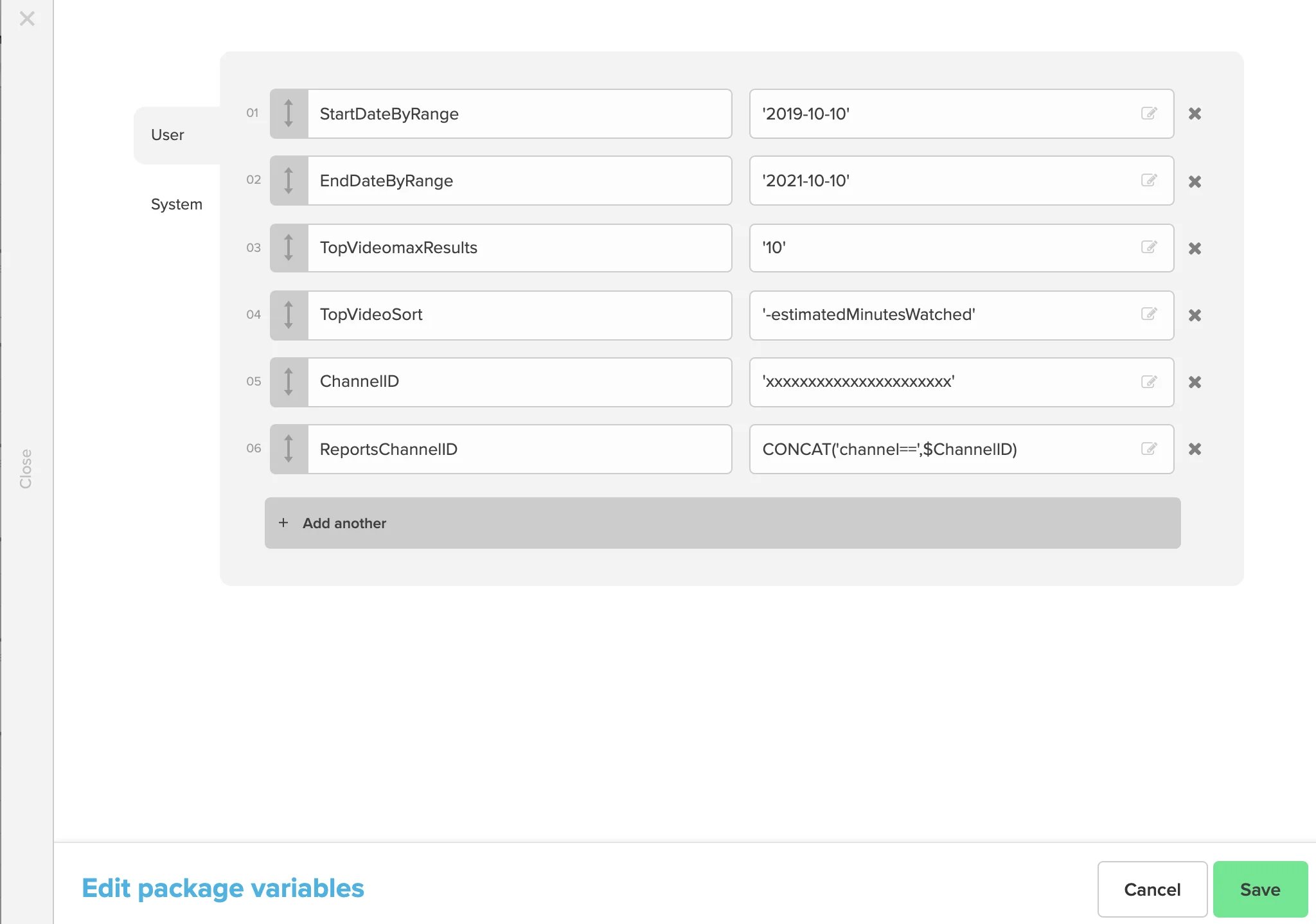The height and width of the screenshot is (924, 1316).
Task: Grab the reorder handle for ChannelID
Action: 289,382
